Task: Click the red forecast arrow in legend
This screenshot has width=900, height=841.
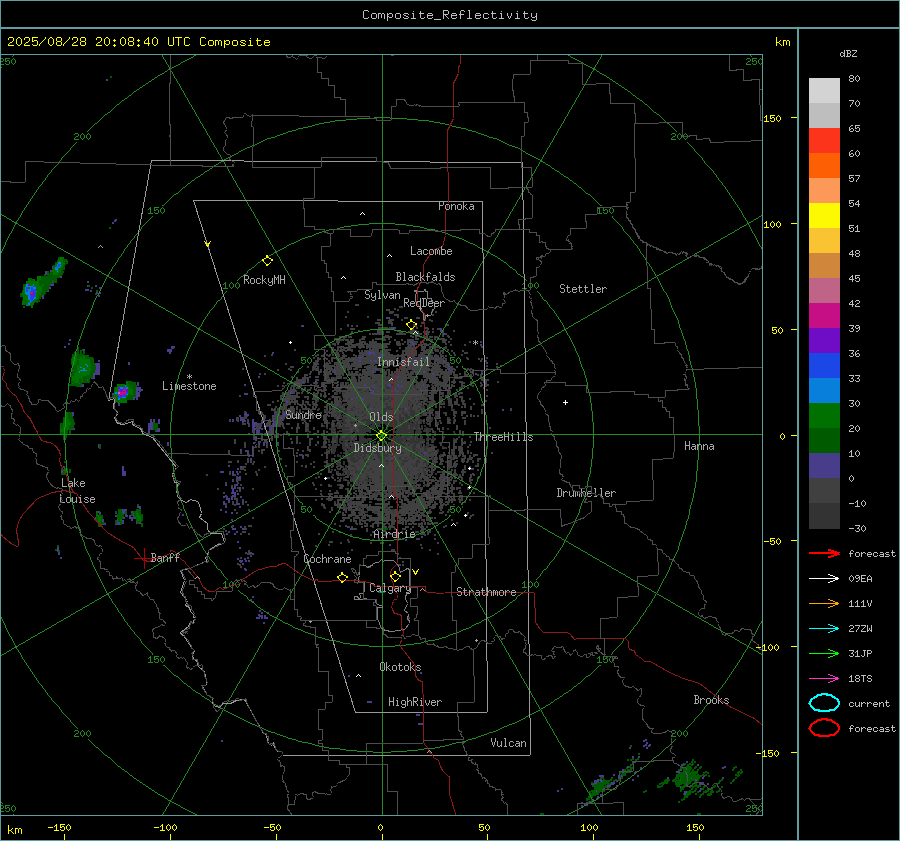Action: click(x=824, y=553)
